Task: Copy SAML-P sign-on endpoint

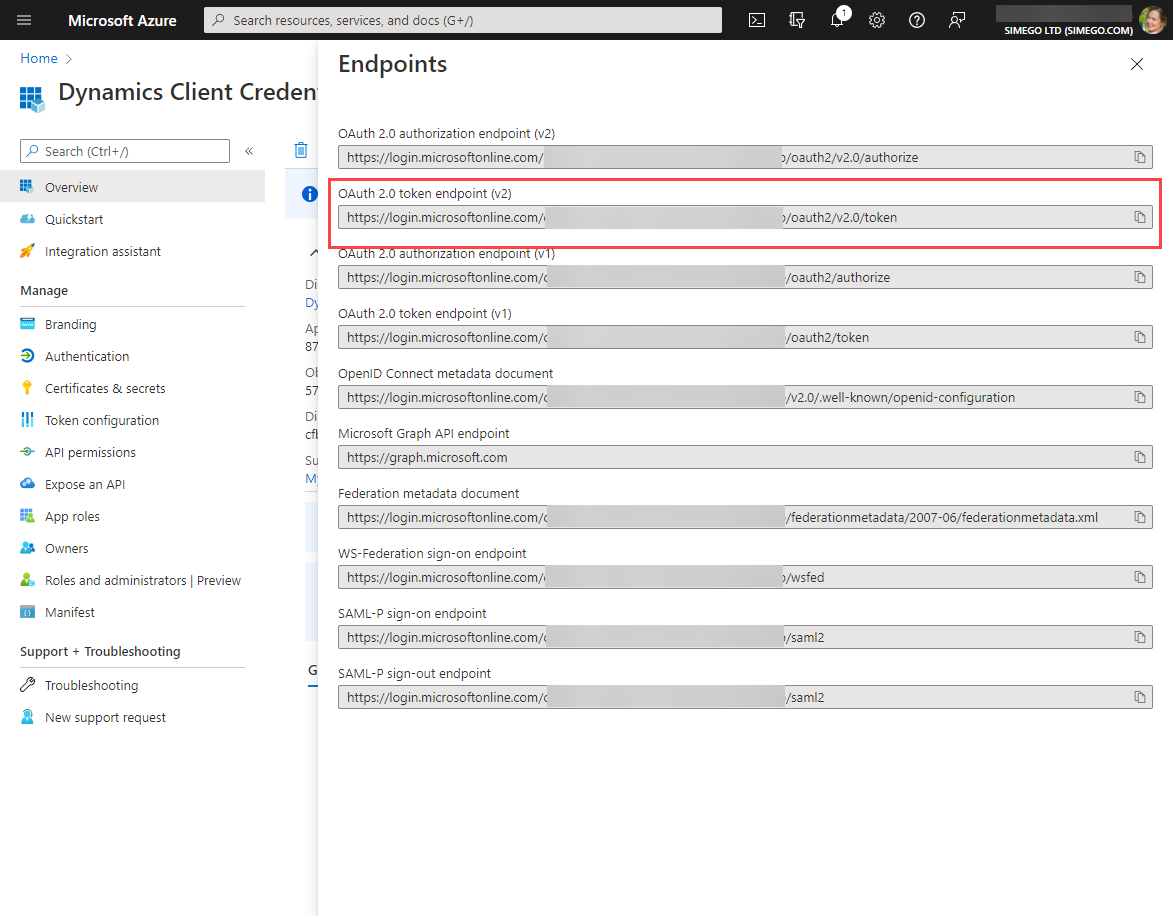Action: click(1139, 637)
